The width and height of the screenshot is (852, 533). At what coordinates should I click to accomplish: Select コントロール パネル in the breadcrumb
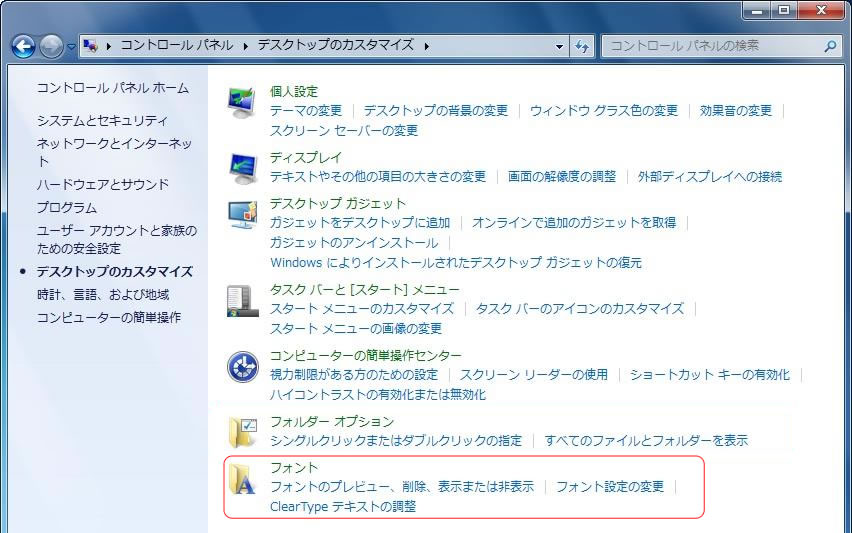point(177,46)
